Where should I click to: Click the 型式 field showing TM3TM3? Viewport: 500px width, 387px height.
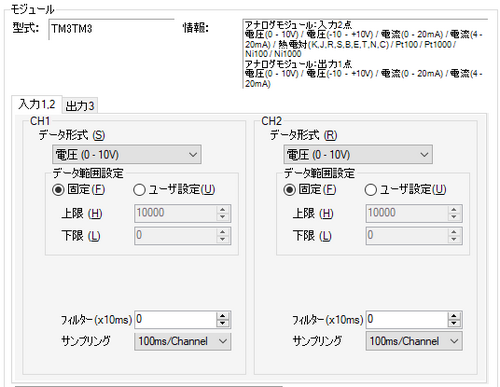pyautogui.click(x=111, y=29)
